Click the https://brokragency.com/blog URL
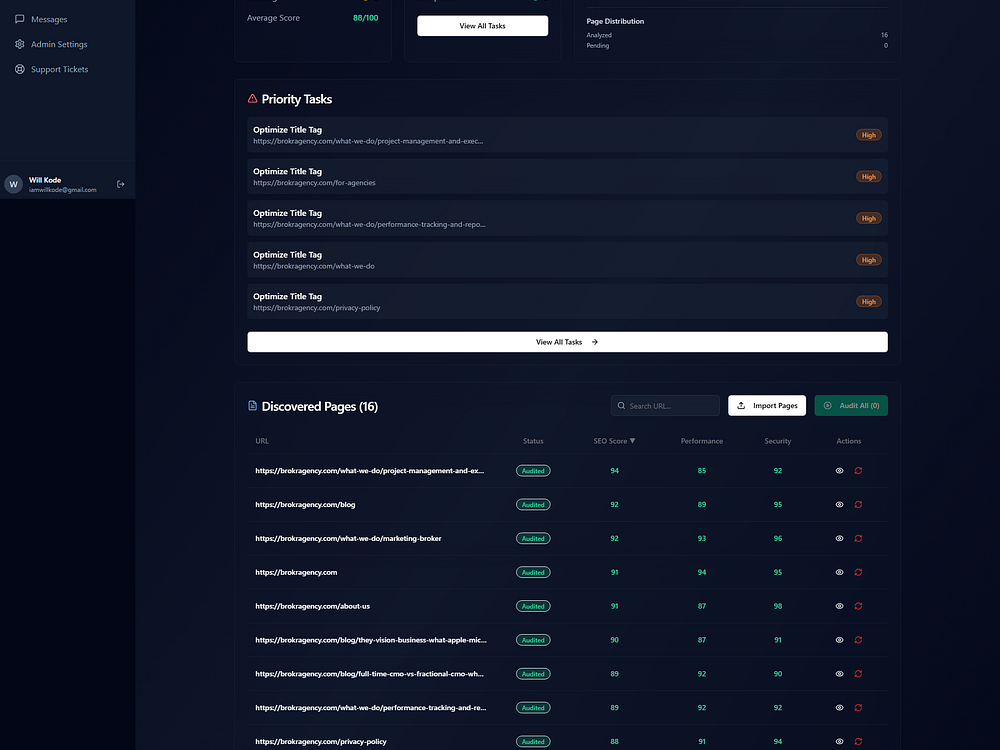Viewport: 1000px width, 750px height. [x=305, y=504]
